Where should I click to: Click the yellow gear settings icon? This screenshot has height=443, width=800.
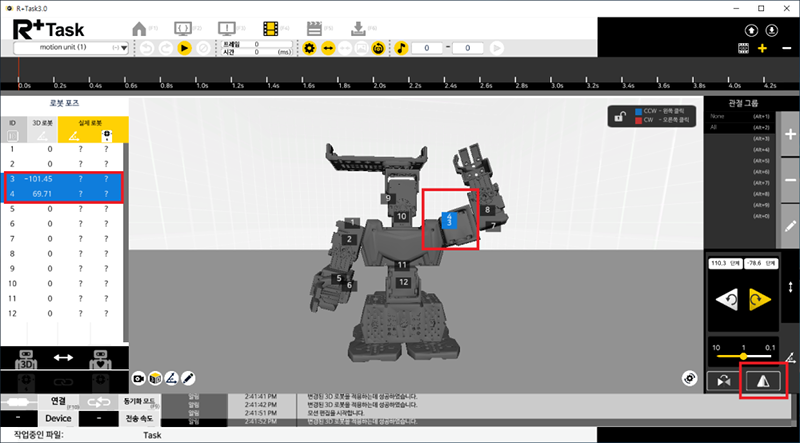pos(310,48)
